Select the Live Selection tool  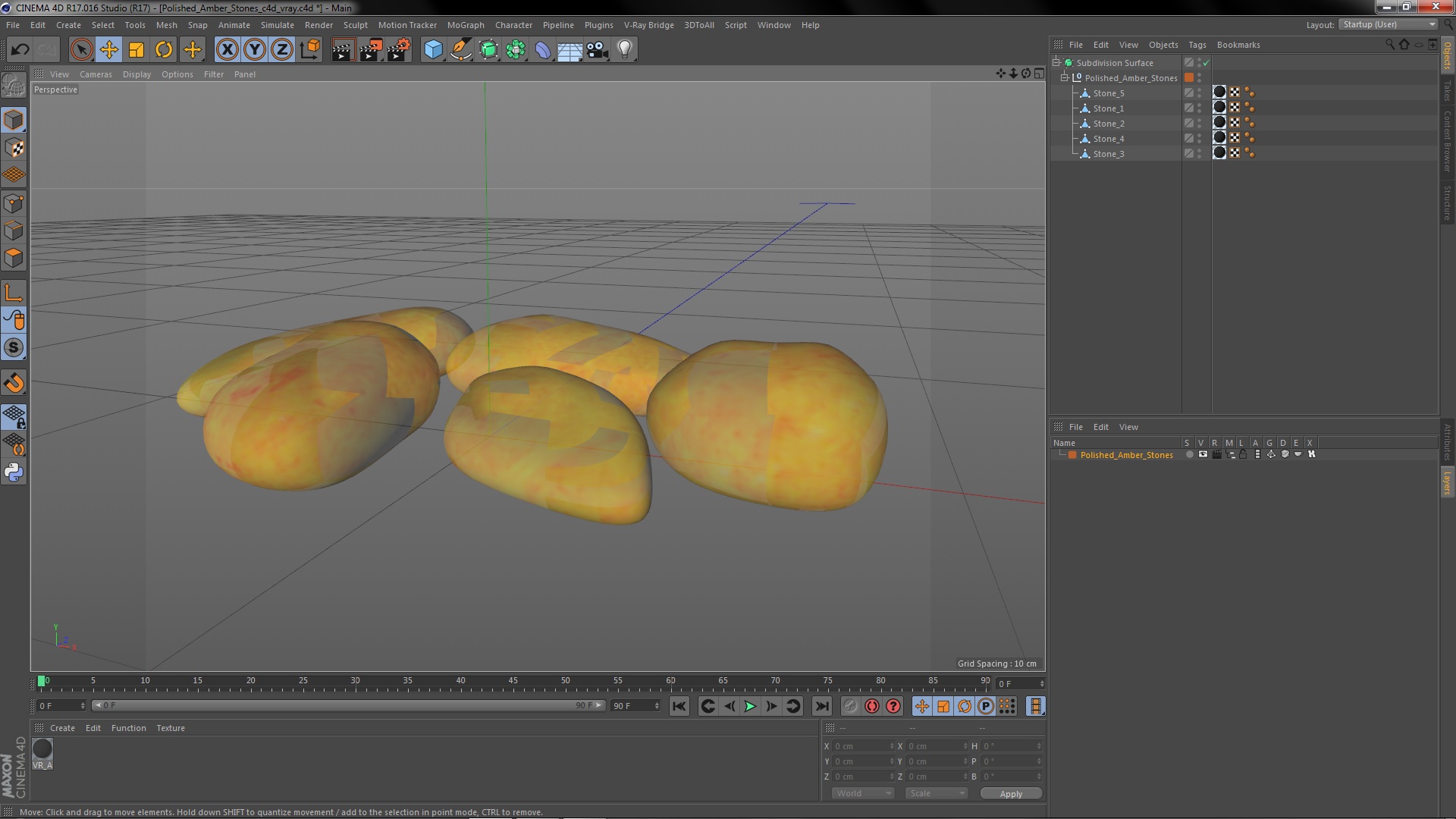pyautogui.click(x=81, y=50)
